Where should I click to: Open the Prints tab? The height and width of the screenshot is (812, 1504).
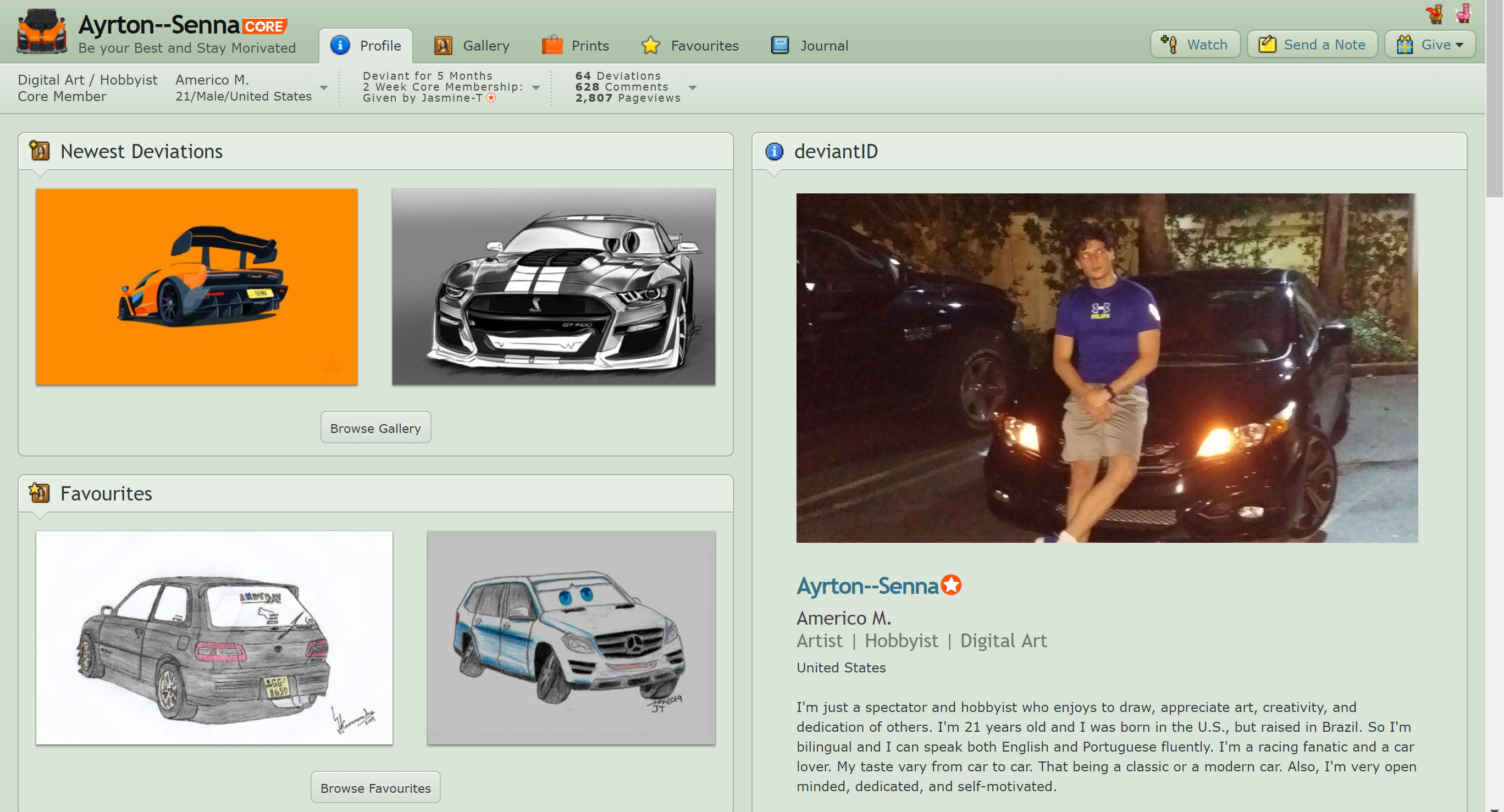[x=576, y=46]
